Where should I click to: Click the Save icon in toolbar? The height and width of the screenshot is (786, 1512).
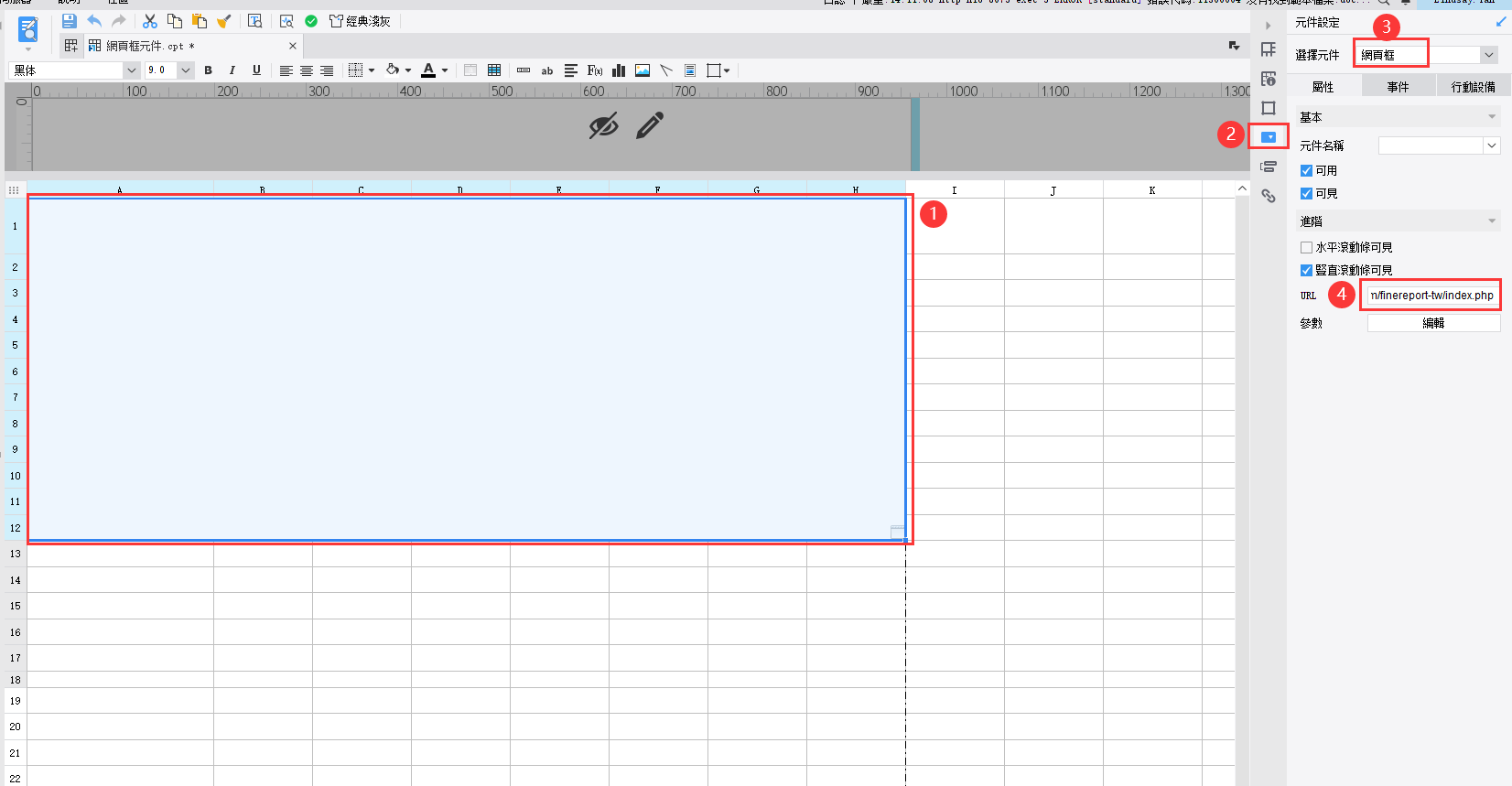coord(69,21)
